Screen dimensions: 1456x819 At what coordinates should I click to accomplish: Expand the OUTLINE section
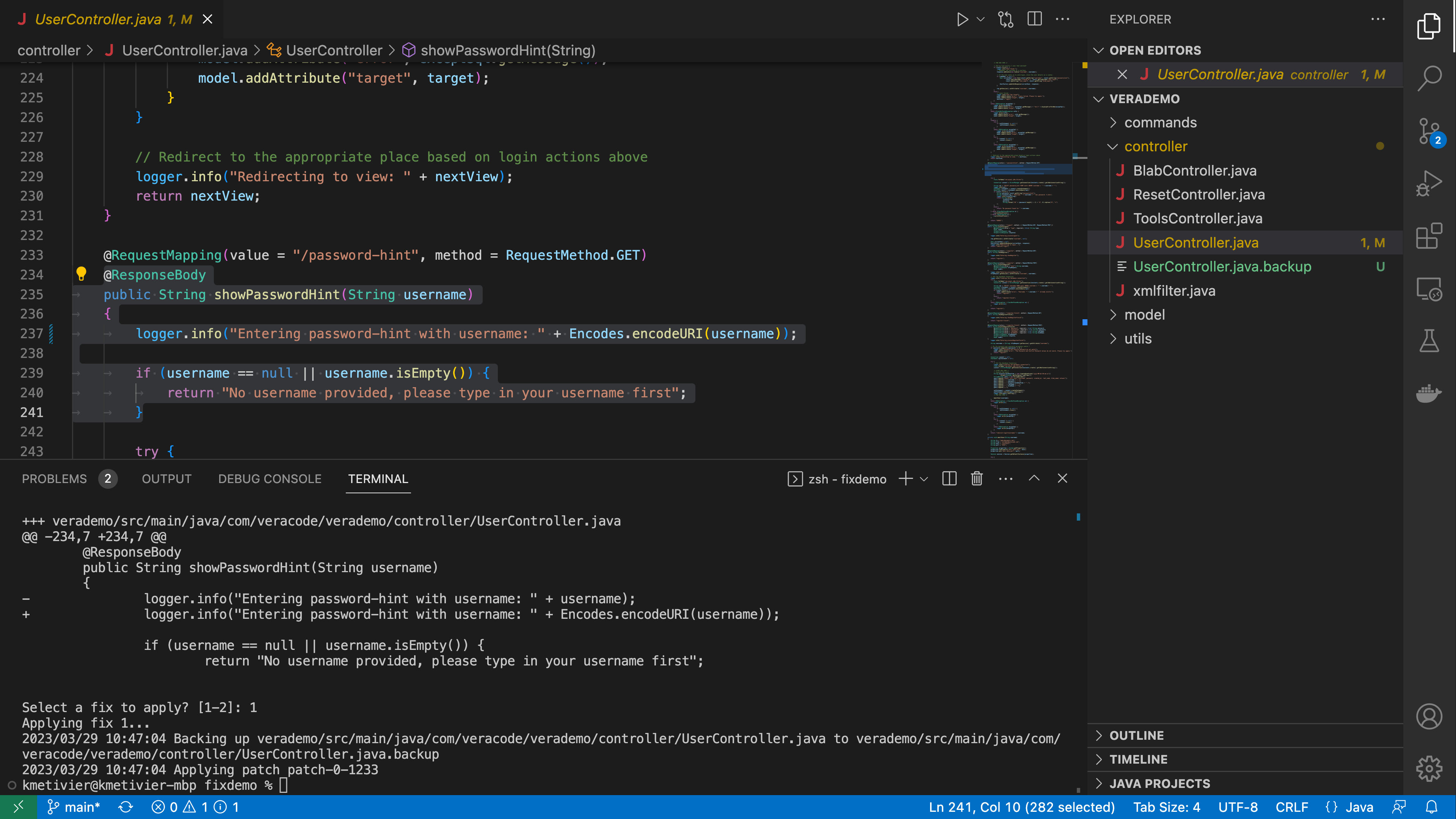[x=1136, y=735]
